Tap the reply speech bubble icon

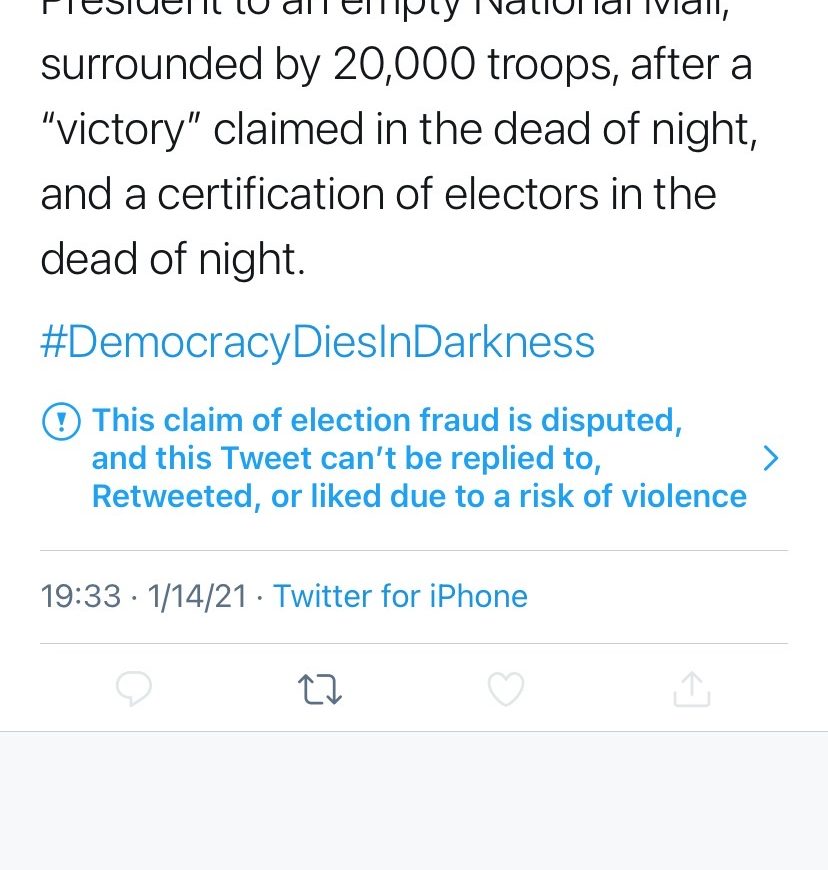point(134,689)
